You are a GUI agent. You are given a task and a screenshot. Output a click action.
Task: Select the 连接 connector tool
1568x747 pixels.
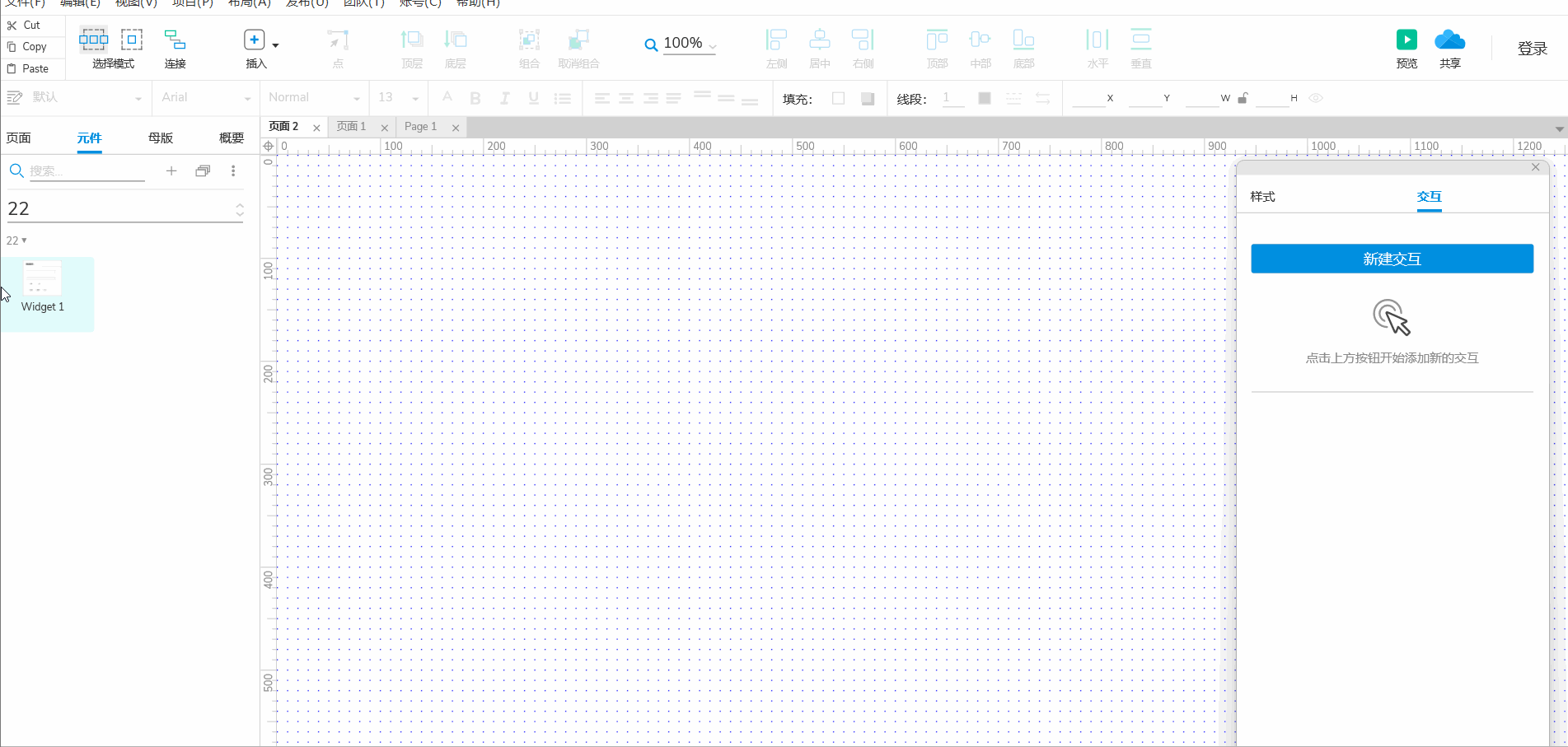(x=175, y=40)
